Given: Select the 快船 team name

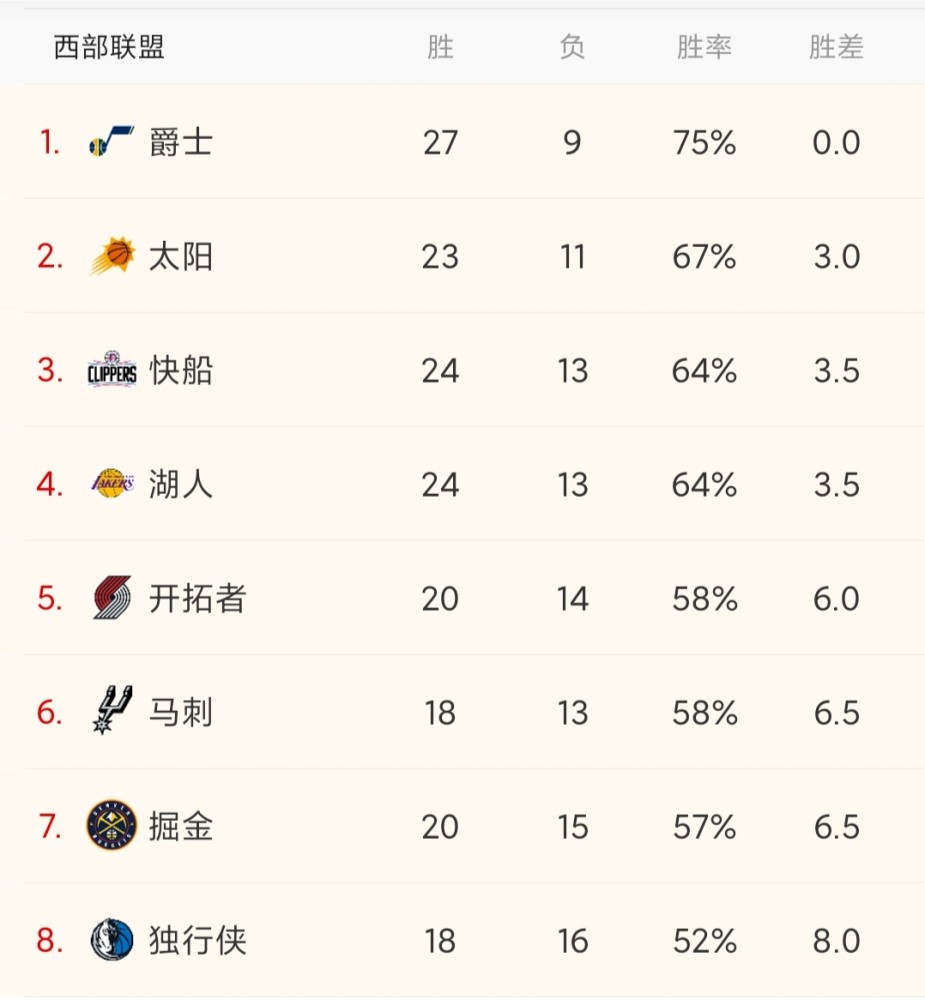Looking at the screenshot, I should point(181,370).
